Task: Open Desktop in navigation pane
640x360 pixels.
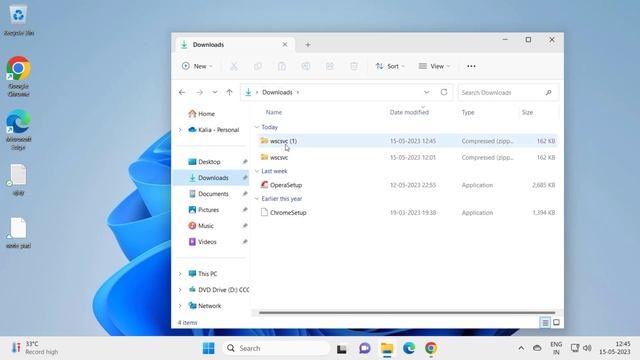Action: click(x=209, y=162)
